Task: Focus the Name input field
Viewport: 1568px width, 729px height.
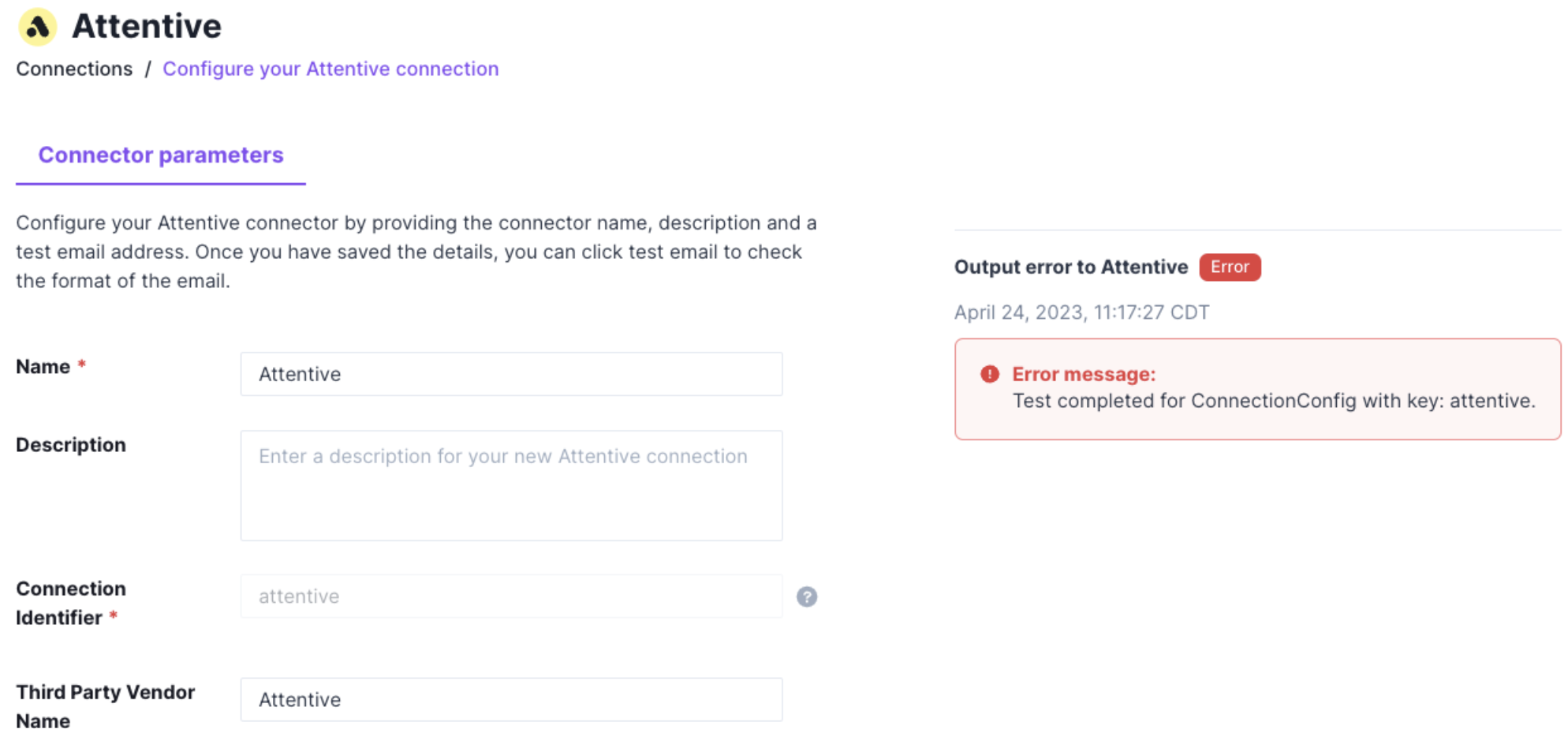Action: coord(511,374)
